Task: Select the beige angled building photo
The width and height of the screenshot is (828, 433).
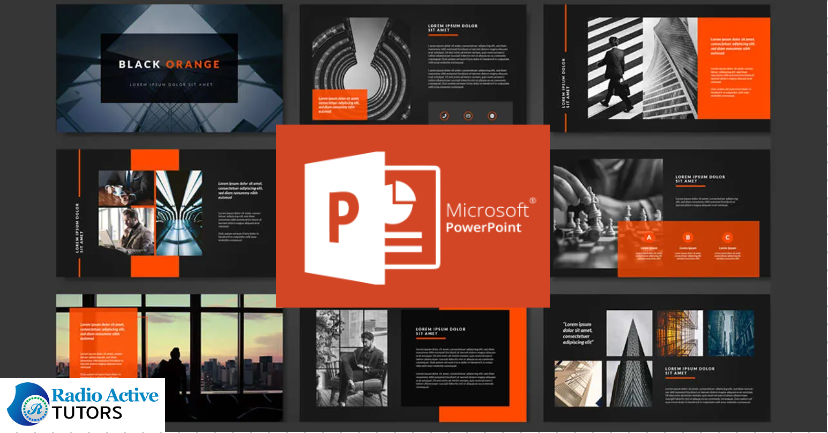Action: [x=578, y=384]
